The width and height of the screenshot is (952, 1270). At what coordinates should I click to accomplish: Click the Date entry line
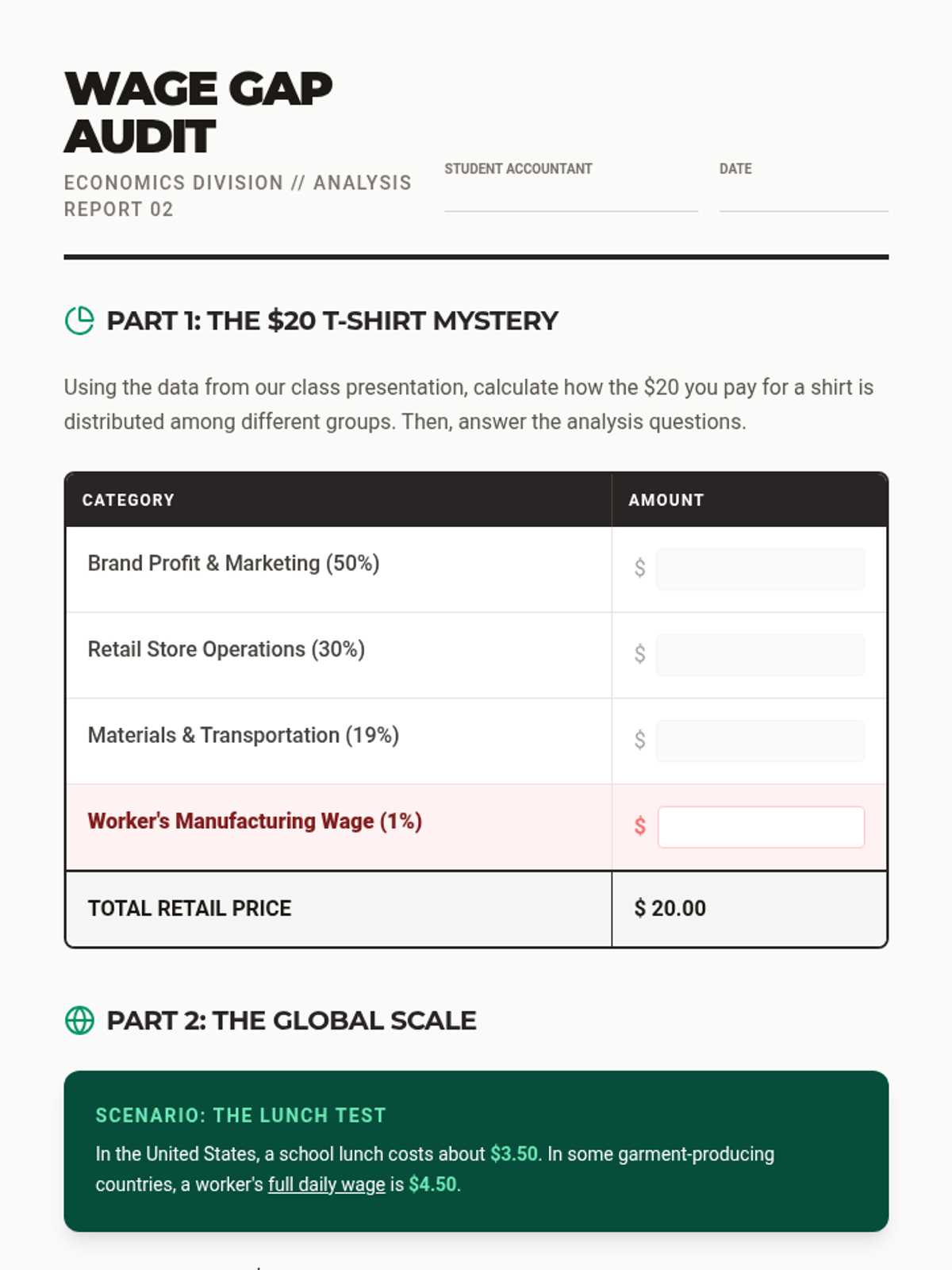804,199
